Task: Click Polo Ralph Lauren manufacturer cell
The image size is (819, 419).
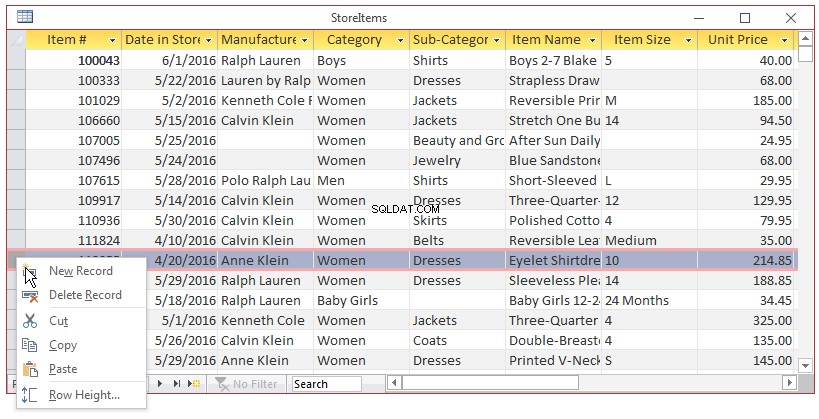Action: [265, 180]
